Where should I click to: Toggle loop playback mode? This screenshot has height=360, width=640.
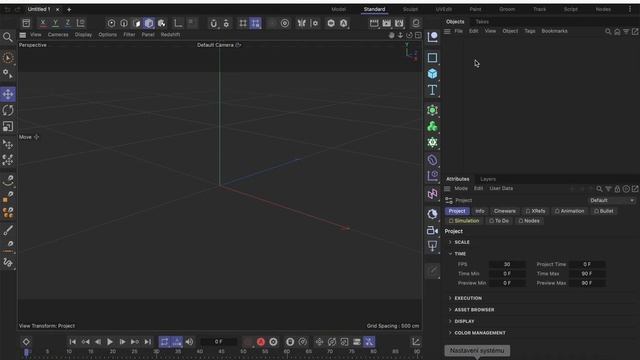[x=164, y=342]
